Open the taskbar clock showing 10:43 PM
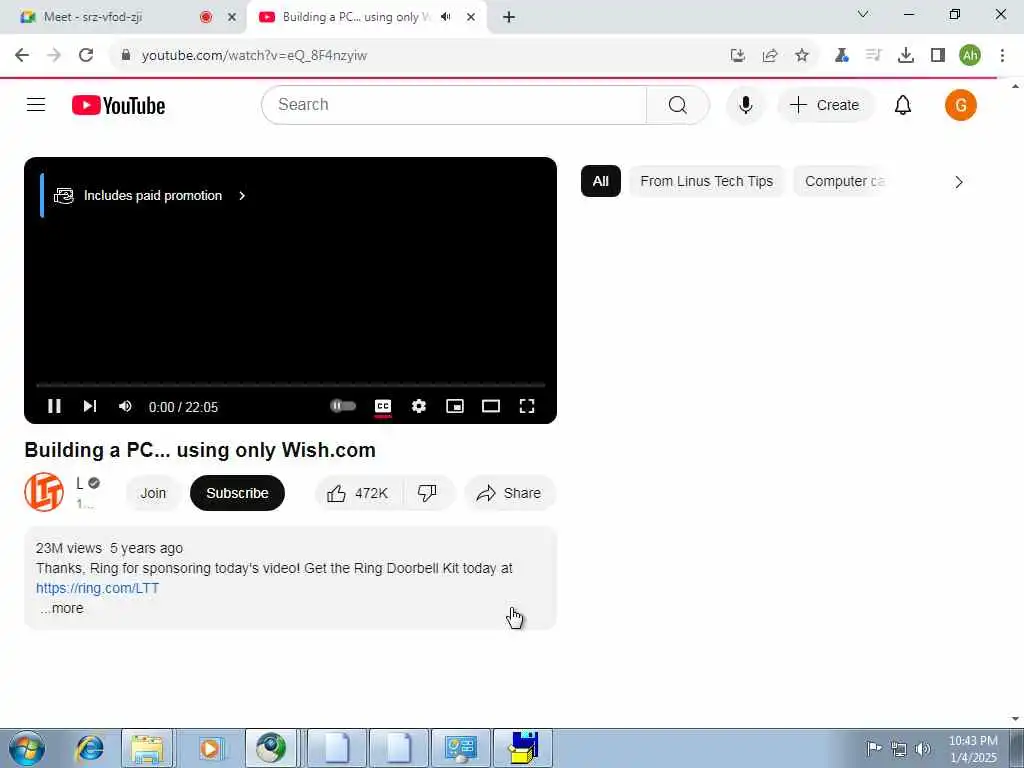This screenshot has width=1024, height=768. pyautogui.click(x=973, y=748)
